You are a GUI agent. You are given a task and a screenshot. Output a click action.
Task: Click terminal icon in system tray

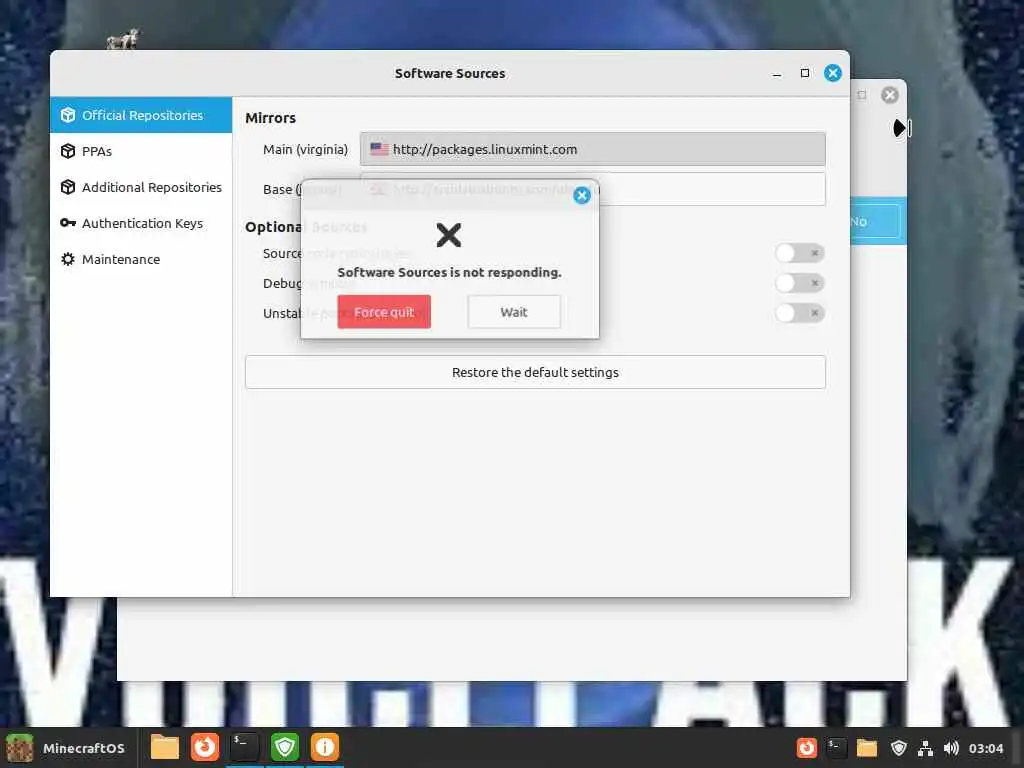coord(836,748)
